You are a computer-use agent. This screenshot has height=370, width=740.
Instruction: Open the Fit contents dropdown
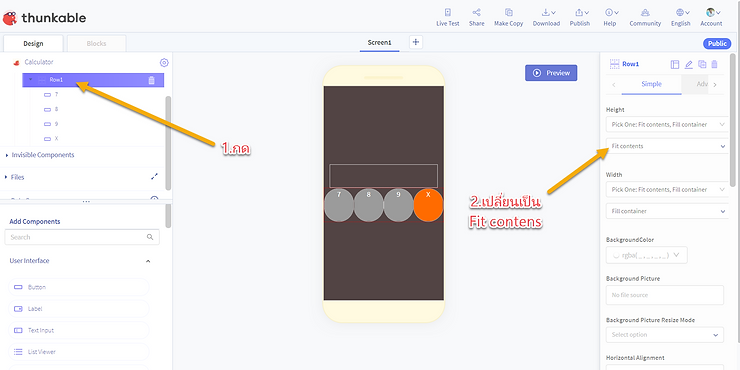(x=667, y=146)
